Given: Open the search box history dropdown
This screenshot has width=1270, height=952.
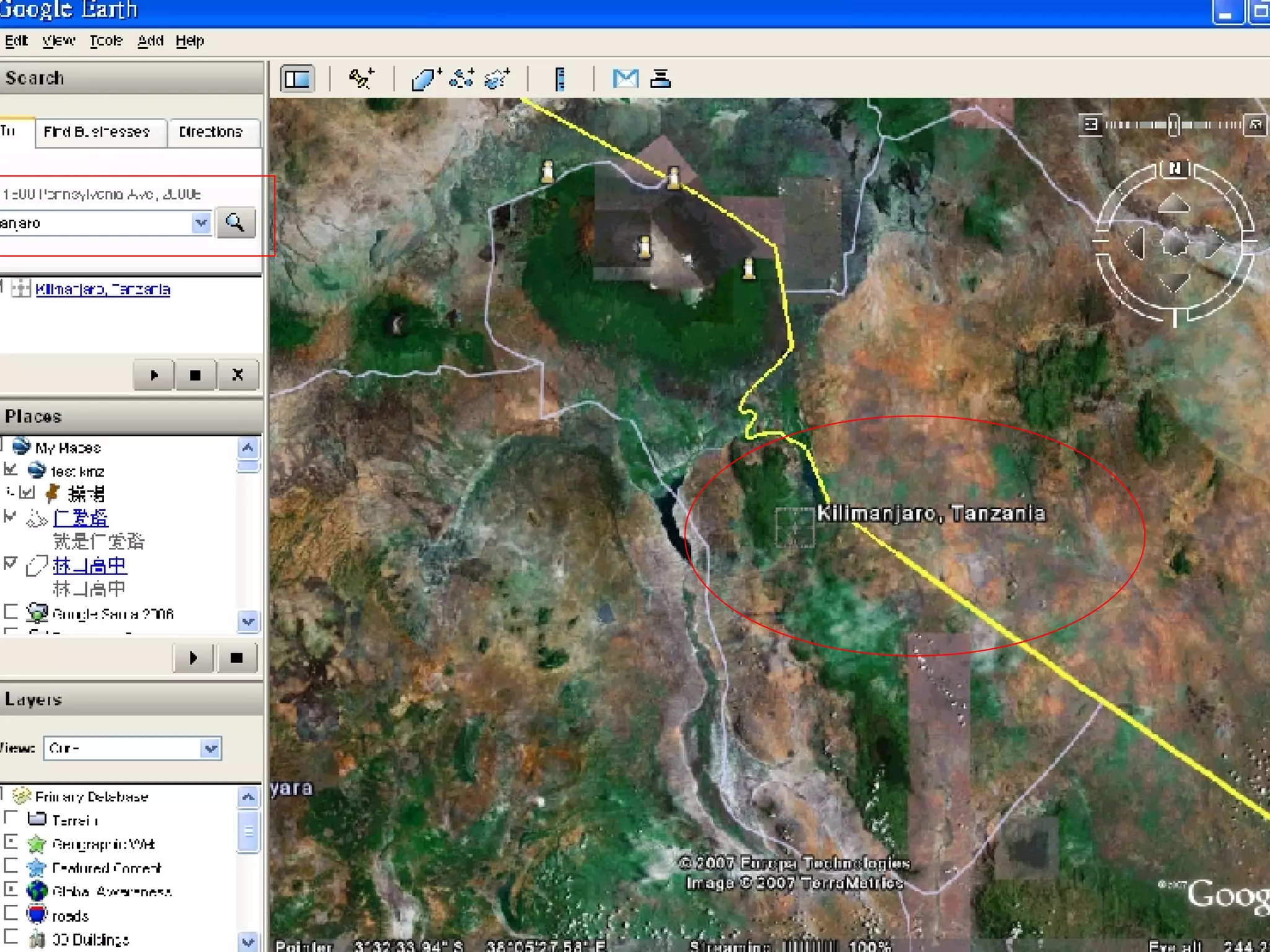Looking at the screenshot, I should coord(201,223).
